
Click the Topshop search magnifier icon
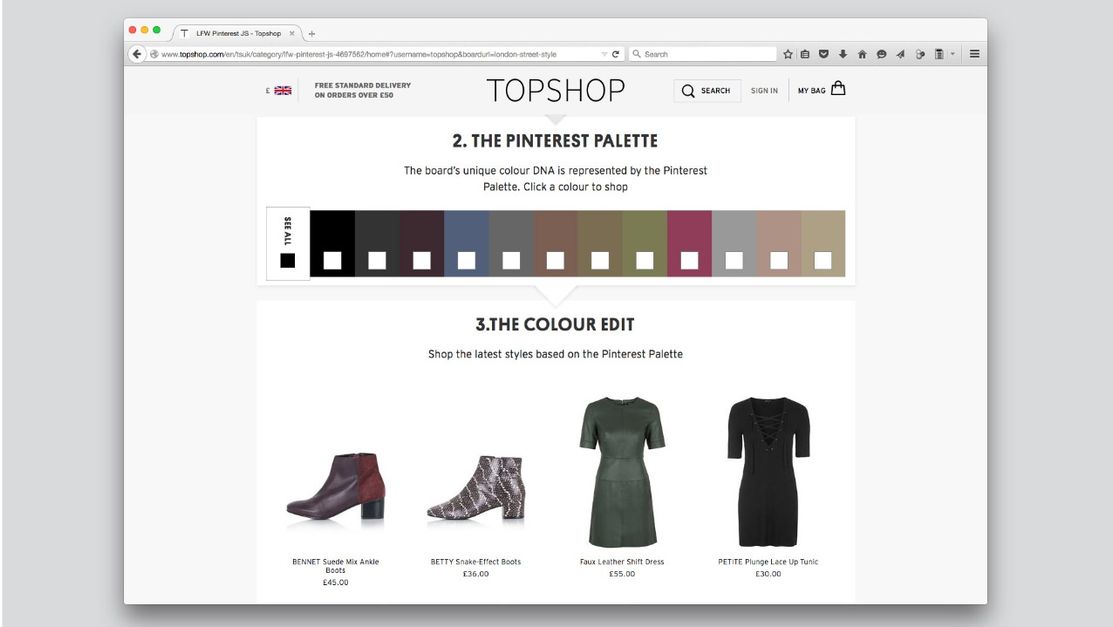point(688,90)
